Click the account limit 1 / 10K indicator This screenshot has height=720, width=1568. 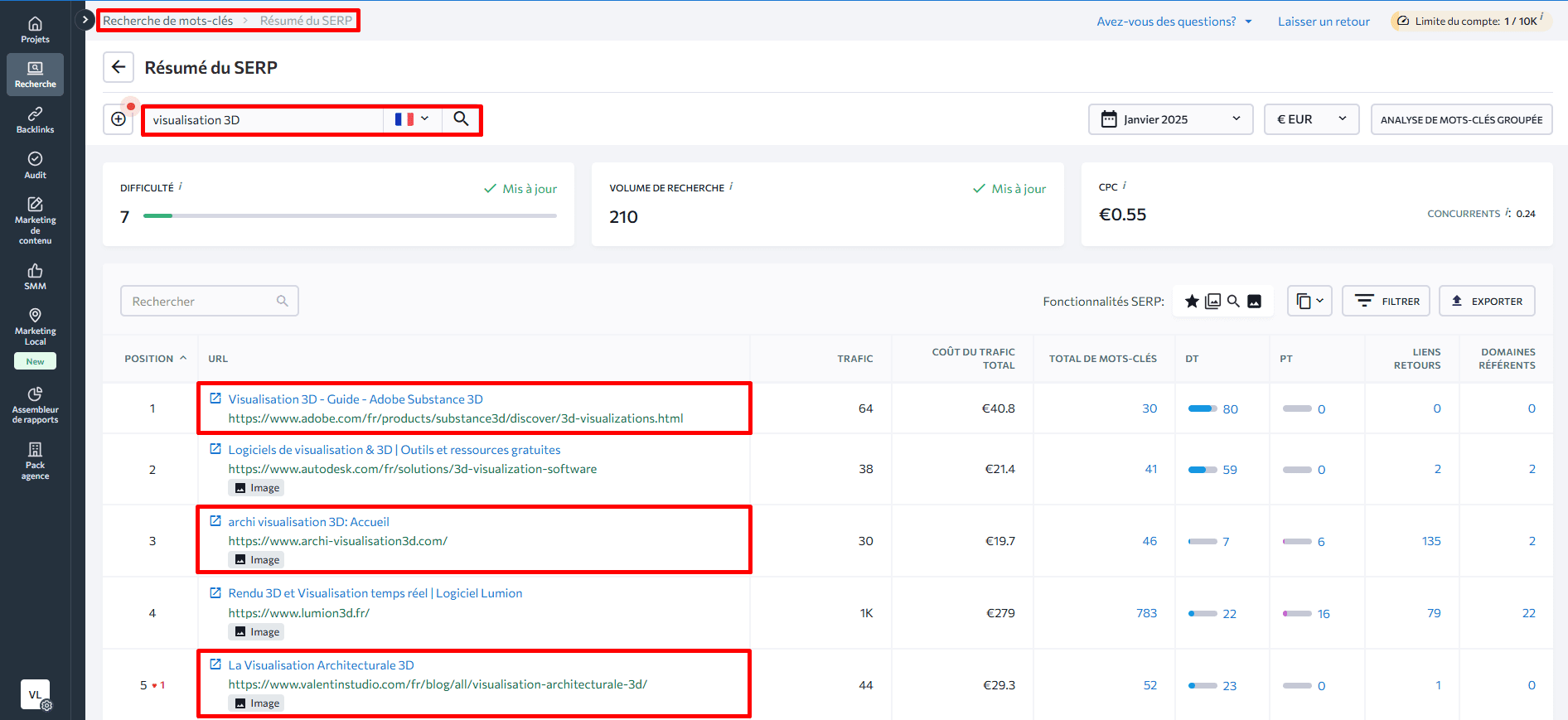tap(1469, 21)
